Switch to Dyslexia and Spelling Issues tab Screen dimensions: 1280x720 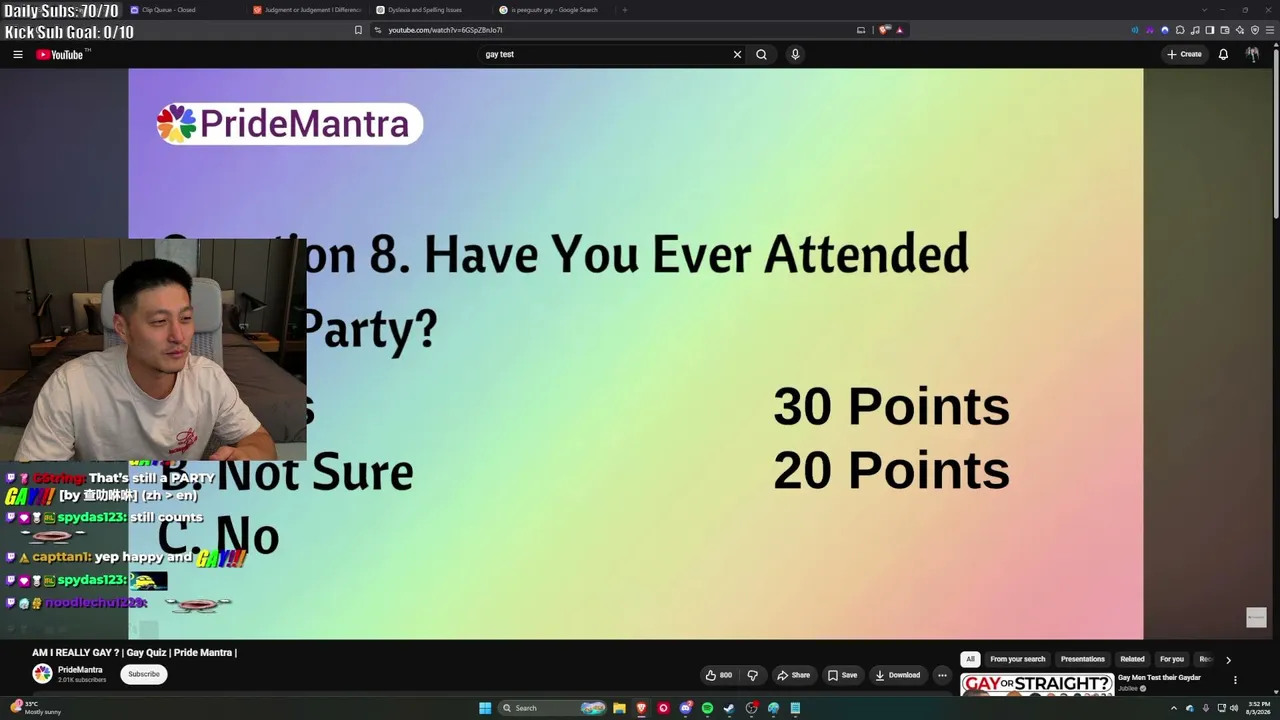[x=431, y=10]
